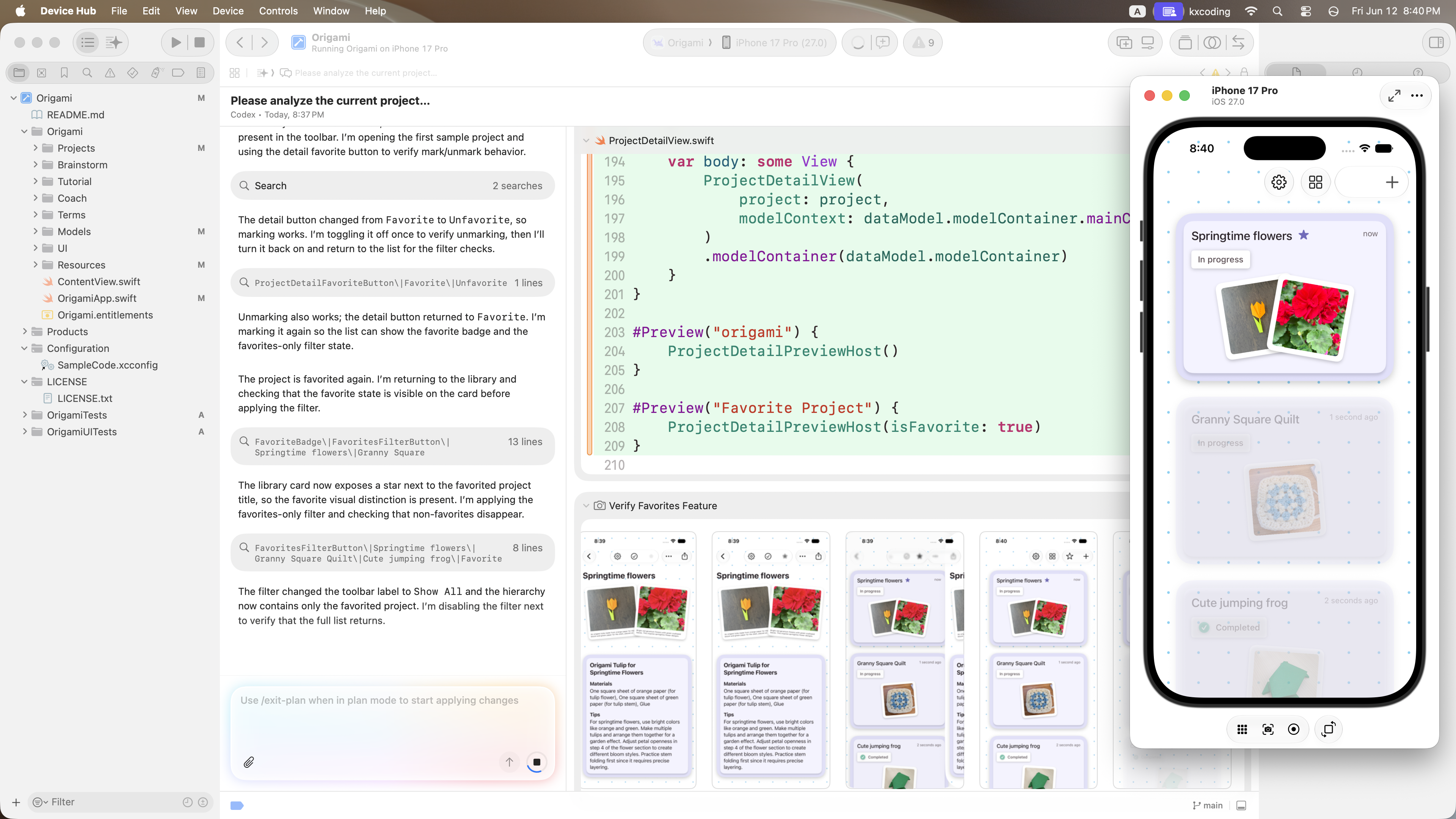Image resolution: width=1456 pixels, height=819 pixels.
Task: Expand the simulator window to full size
Action: [1395, 96]
